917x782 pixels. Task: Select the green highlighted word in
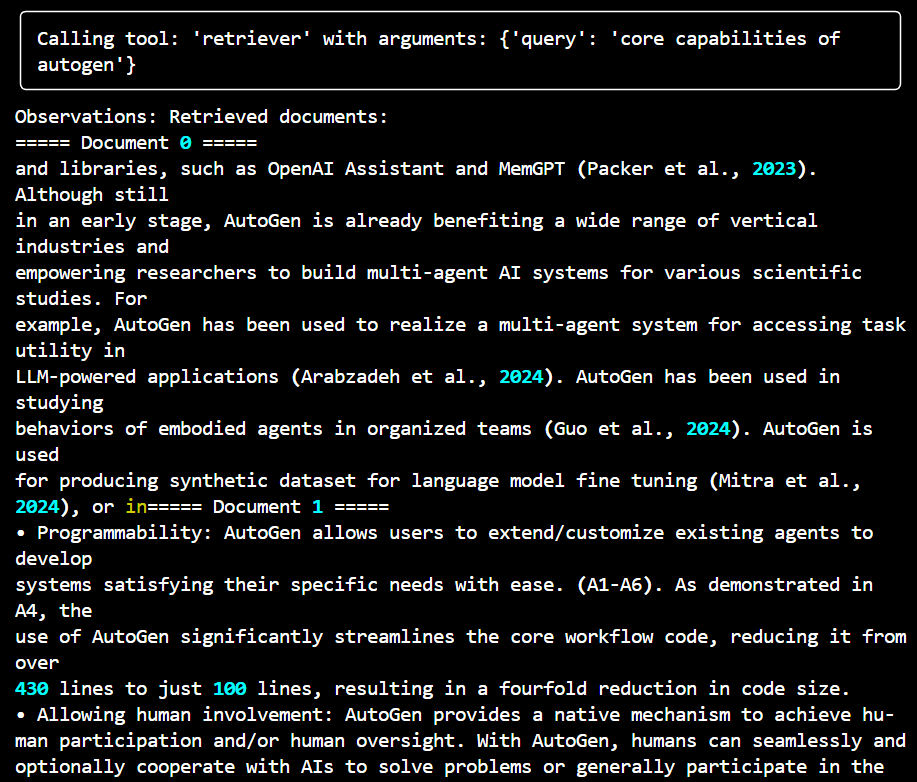pyautogui.click(x=137, y=506)
